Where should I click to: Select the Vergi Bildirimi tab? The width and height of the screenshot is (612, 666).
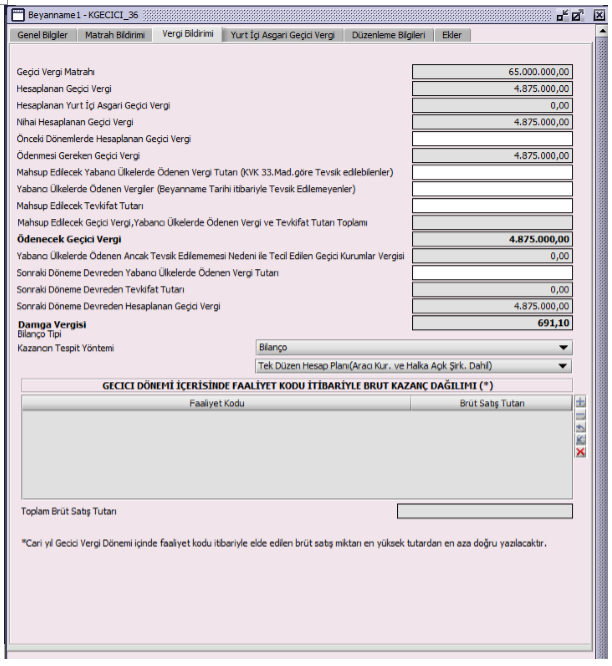coord(188,34)
